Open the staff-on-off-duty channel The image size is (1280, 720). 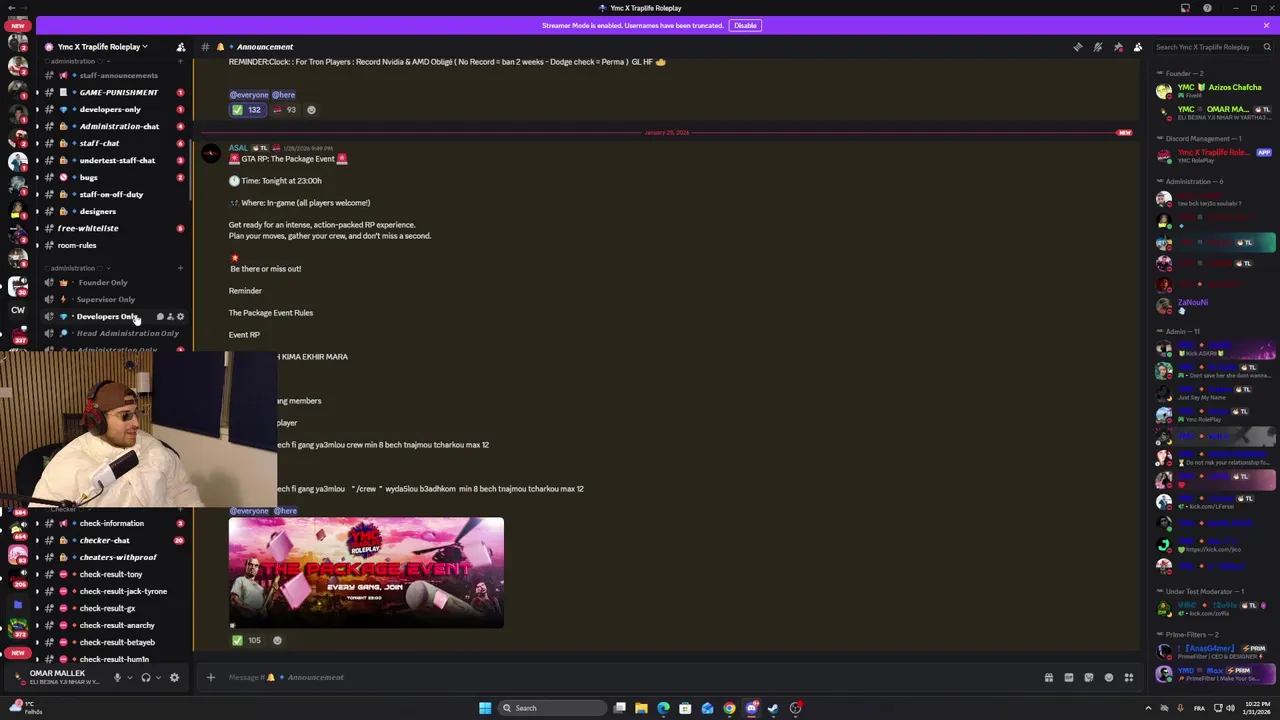click(111, 194)
